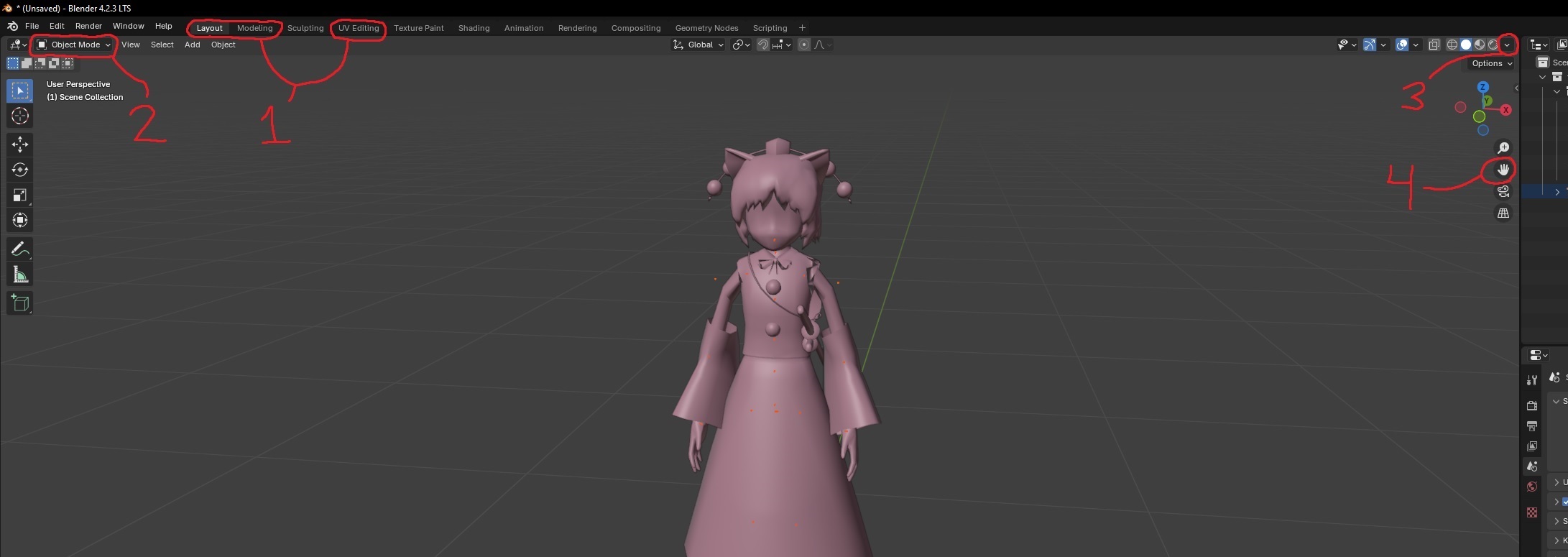Select the Rotate tool

coord(19,170)
